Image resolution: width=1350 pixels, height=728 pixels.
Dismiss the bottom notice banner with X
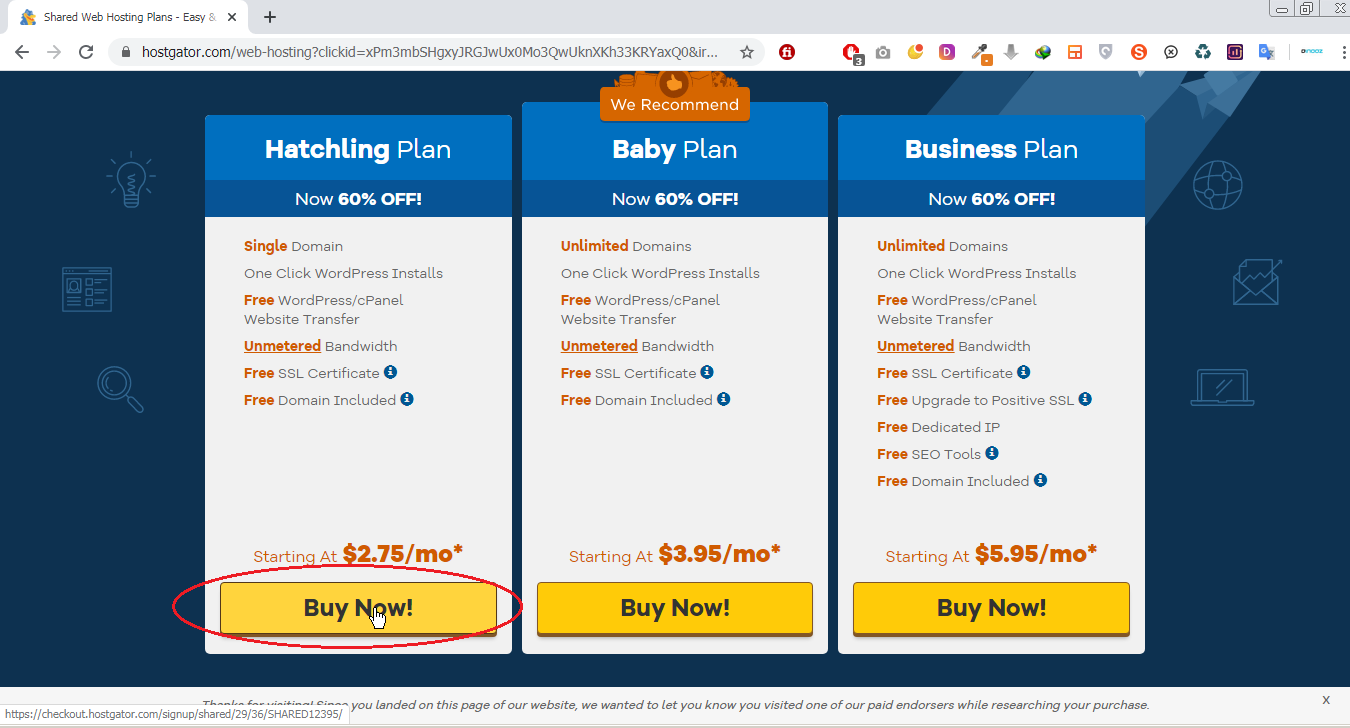[1326, 700]
